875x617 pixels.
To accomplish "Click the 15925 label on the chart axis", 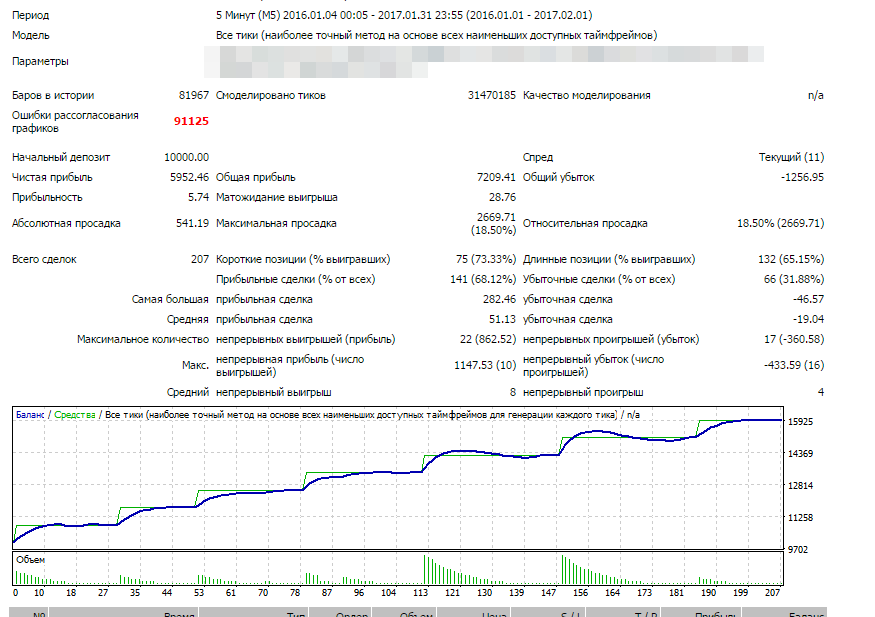I will (x=802, y=421).
